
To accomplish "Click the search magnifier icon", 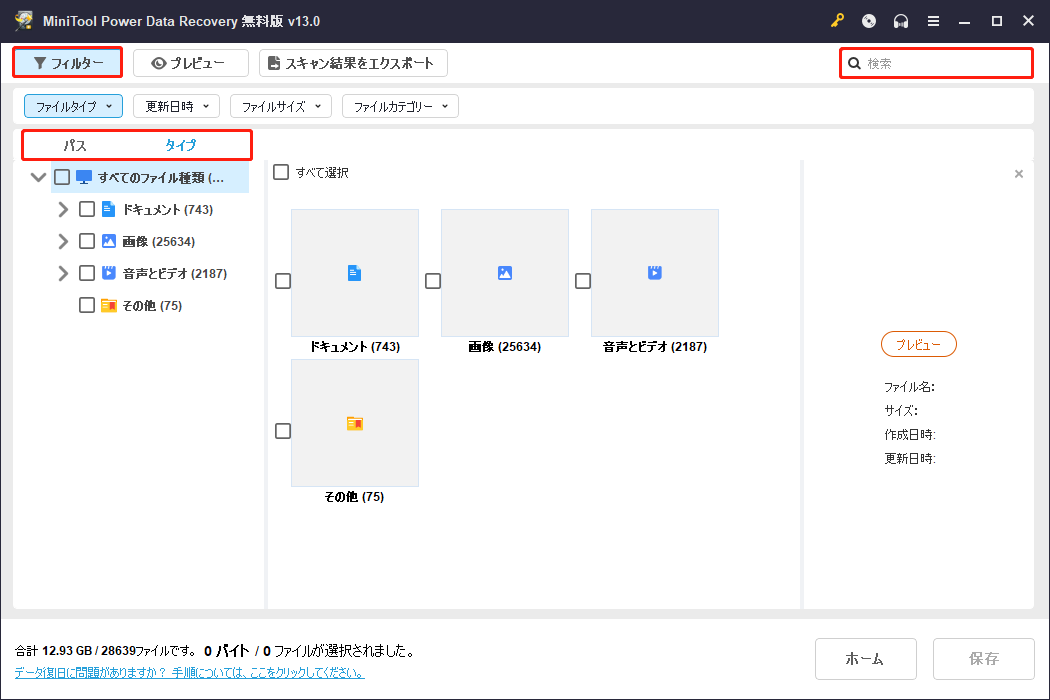I will [854, 64].
